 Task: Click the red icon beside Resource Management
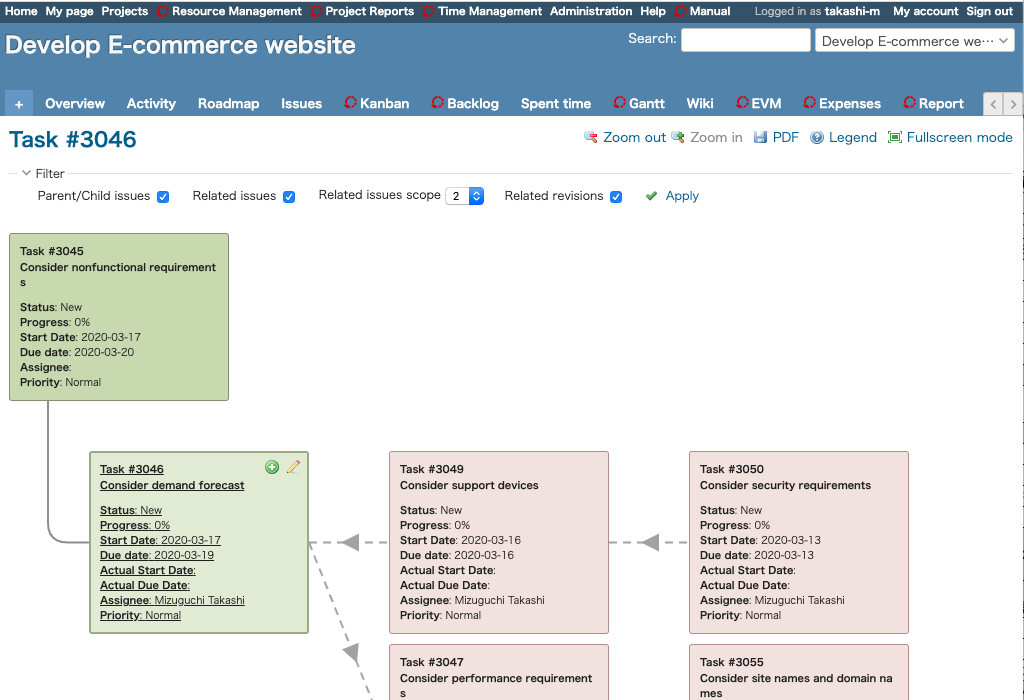[163, 12]
